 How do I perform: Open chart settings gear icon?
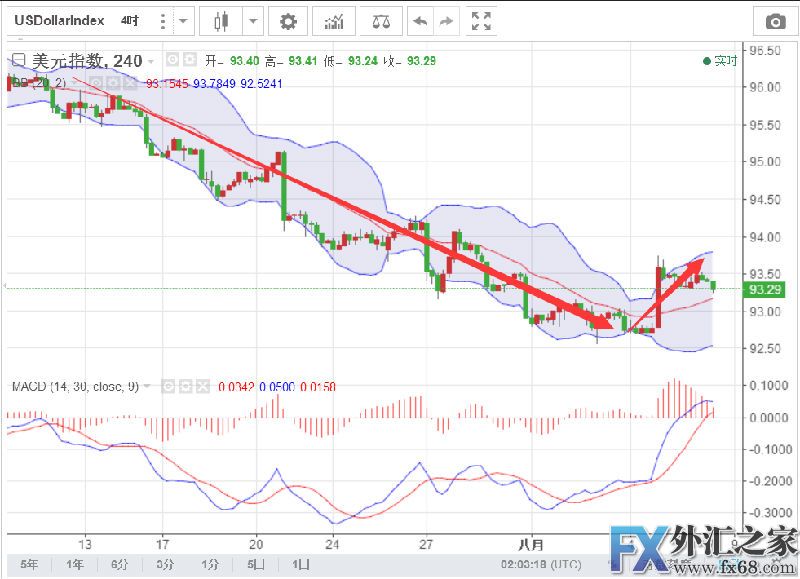[x=288, y=20]
